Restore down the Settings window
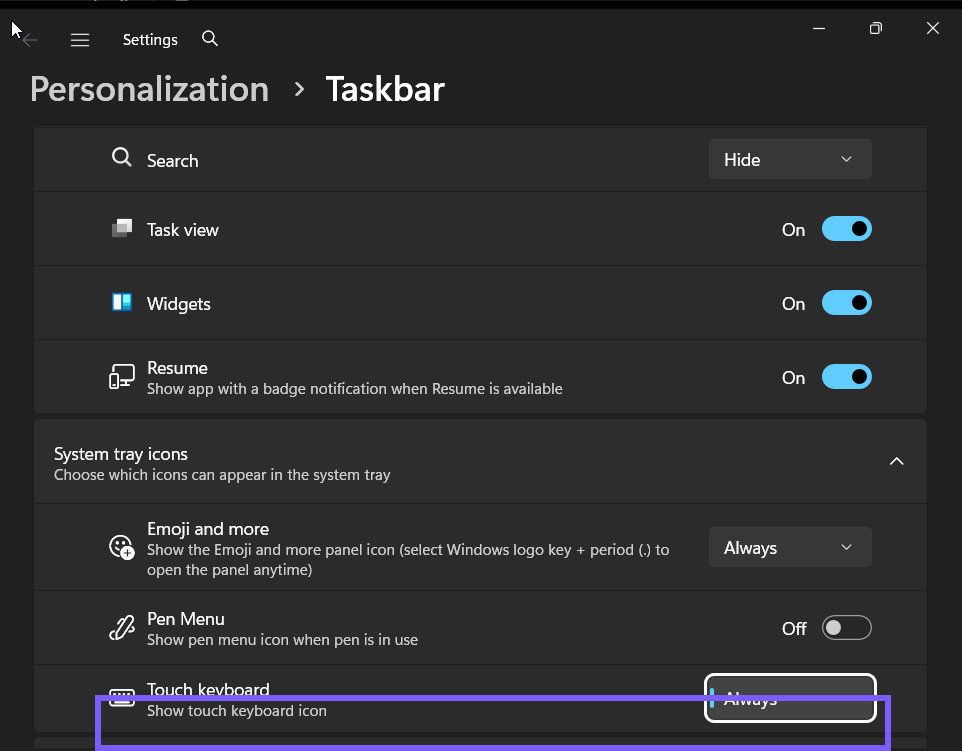Screen dimensions: 962x751 click(x=875, y=28)
